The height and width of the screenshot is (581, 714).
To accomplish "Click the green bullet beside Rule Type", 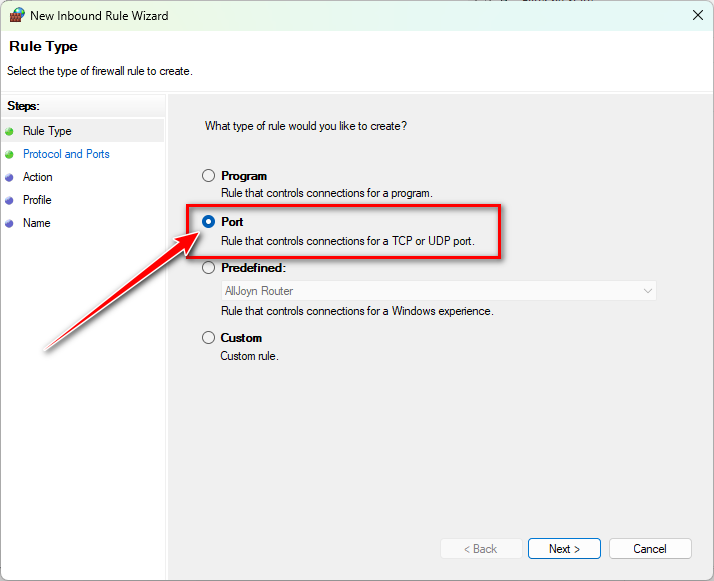I will coord(9,131).
